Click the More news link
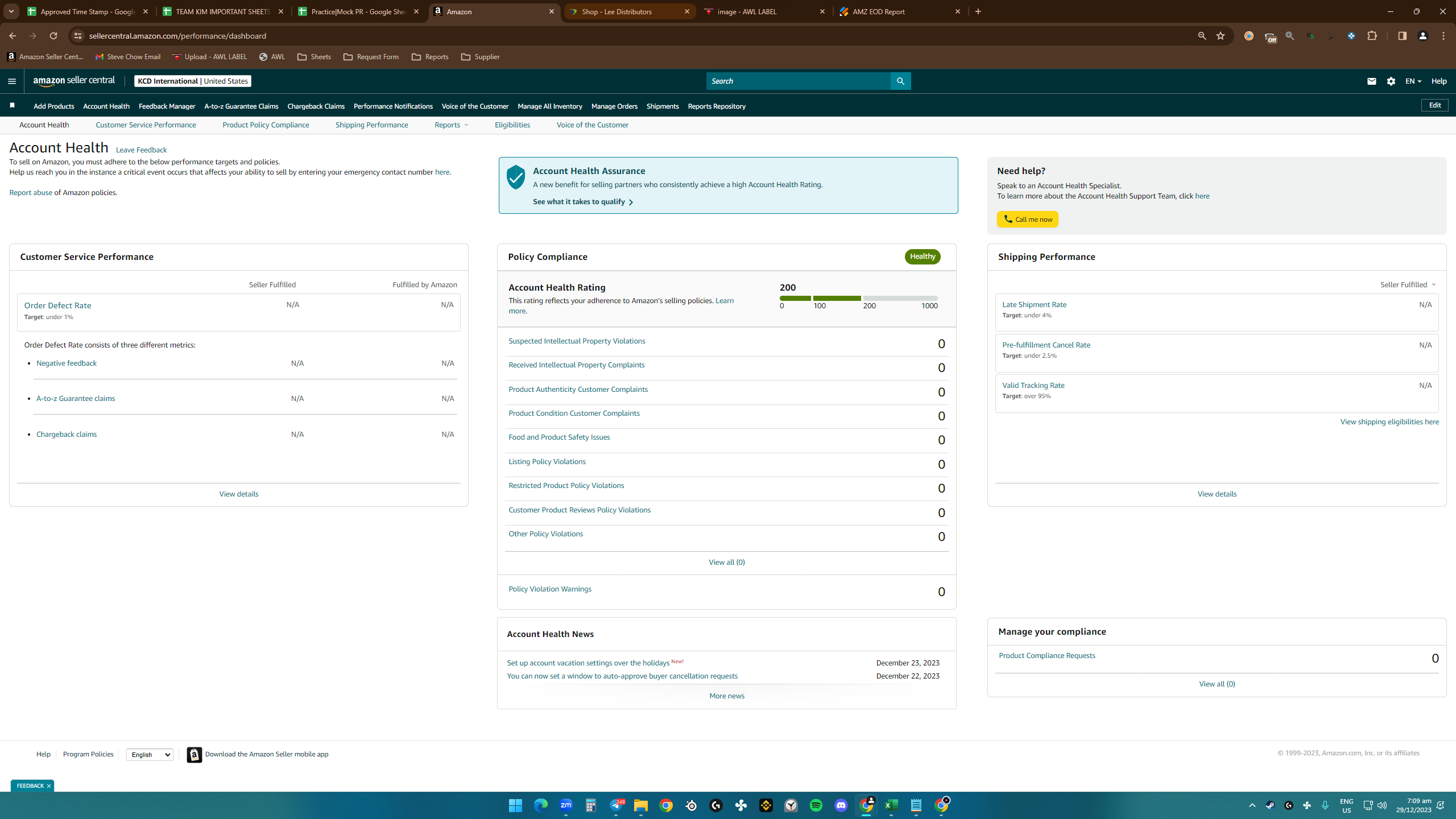 click(726, 696)
